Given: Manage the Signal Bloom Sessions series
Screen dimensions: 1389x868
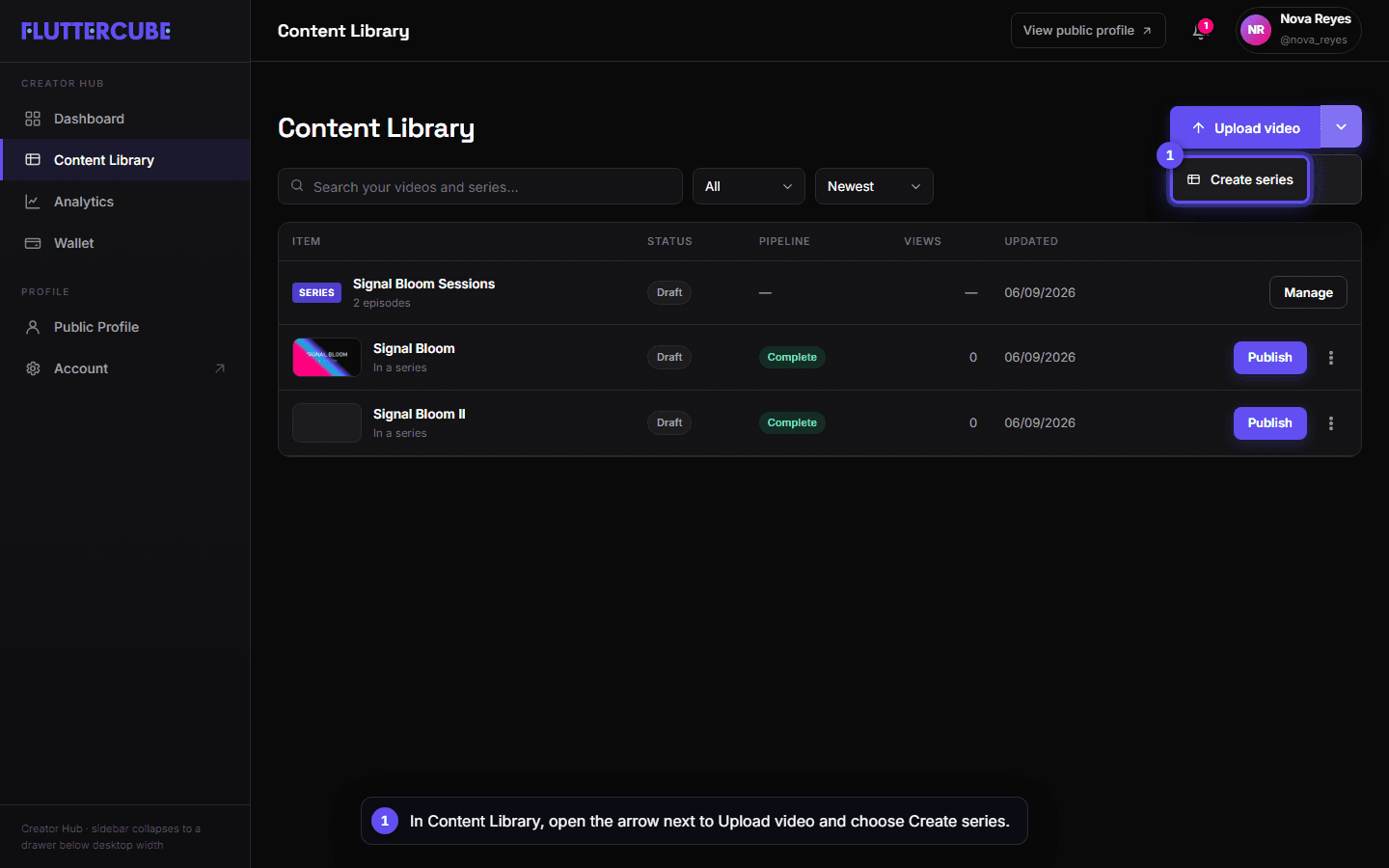Looking at the screenshot, I should pos(1308,292).
